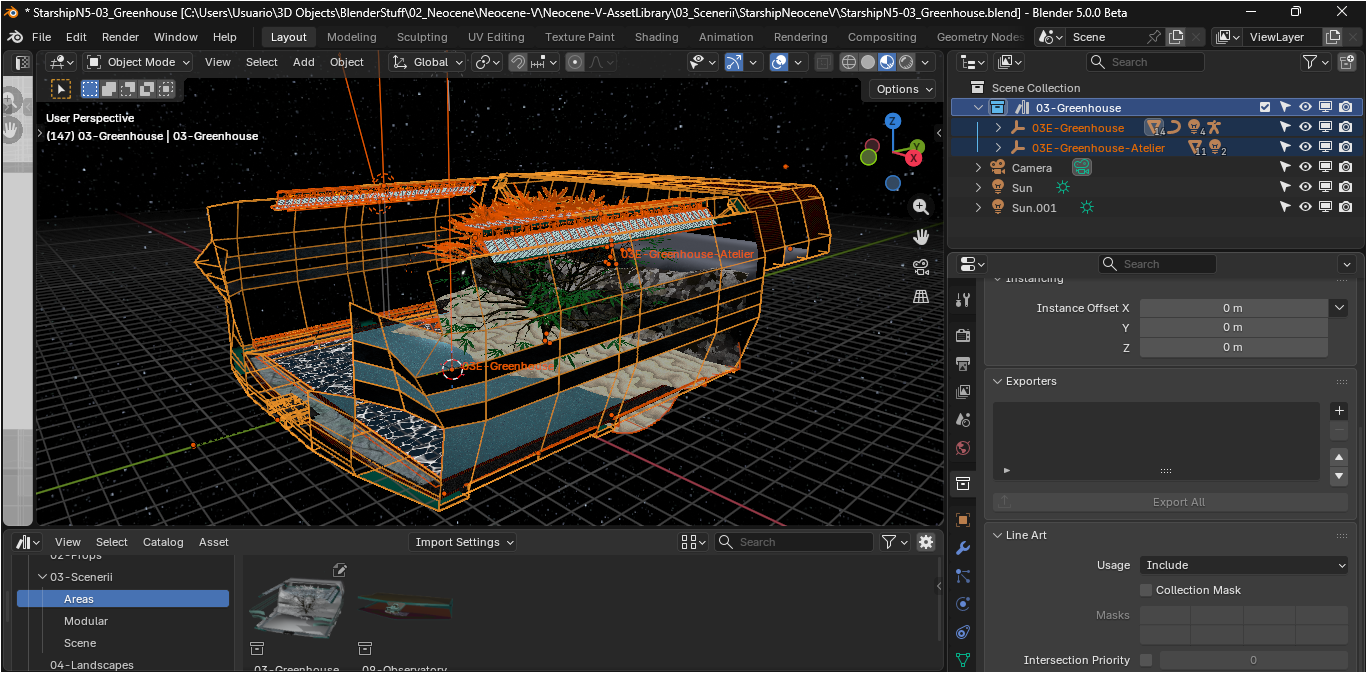Click the hand Pan view gizmo
This screenshot has height=673, width=1367.
click(x=921, y=237)
